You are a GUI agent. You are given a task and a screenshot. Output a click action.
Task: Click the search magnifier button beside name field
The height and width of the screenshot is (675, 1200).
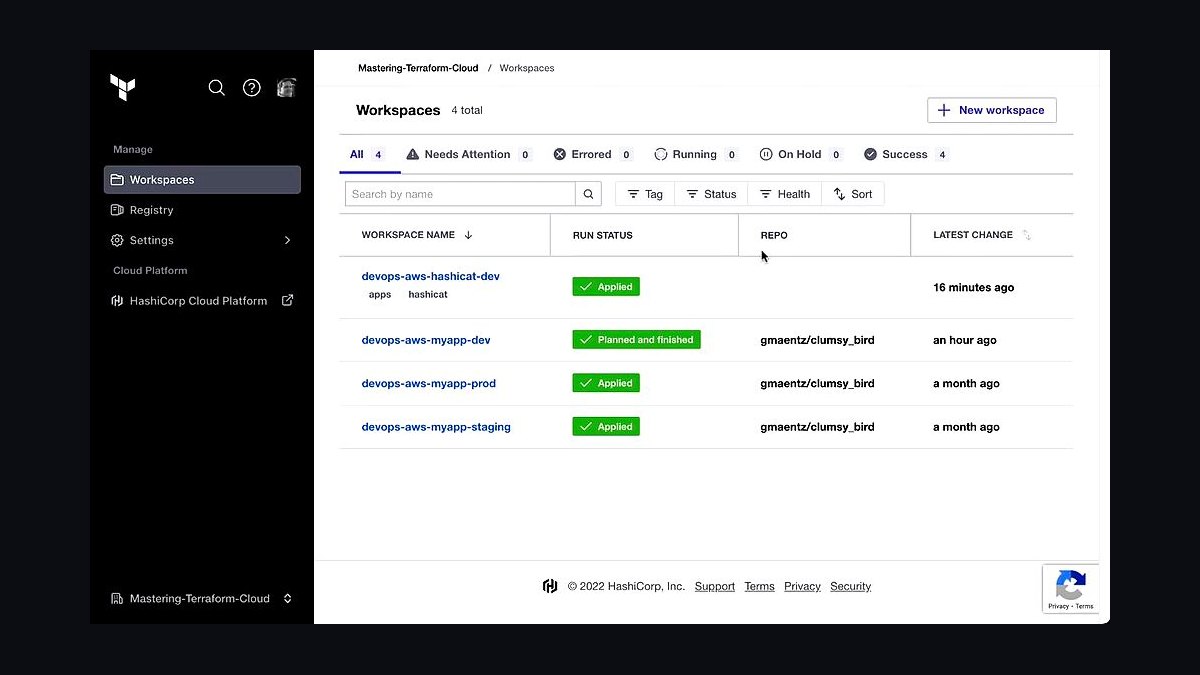[x=589, y=194]
